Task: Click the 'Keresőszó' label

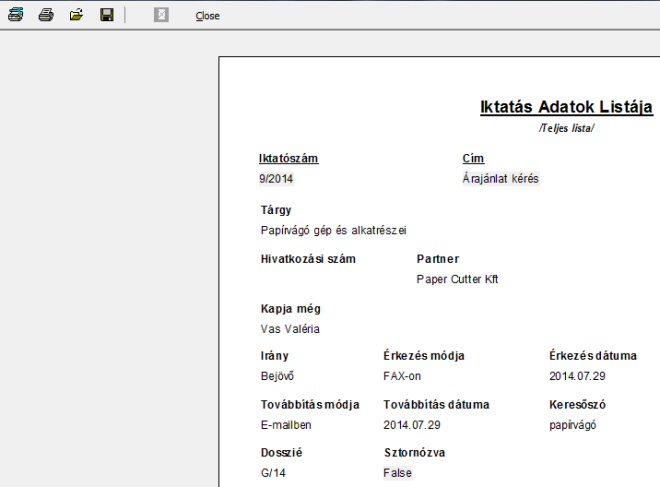Action: point(577,405)
